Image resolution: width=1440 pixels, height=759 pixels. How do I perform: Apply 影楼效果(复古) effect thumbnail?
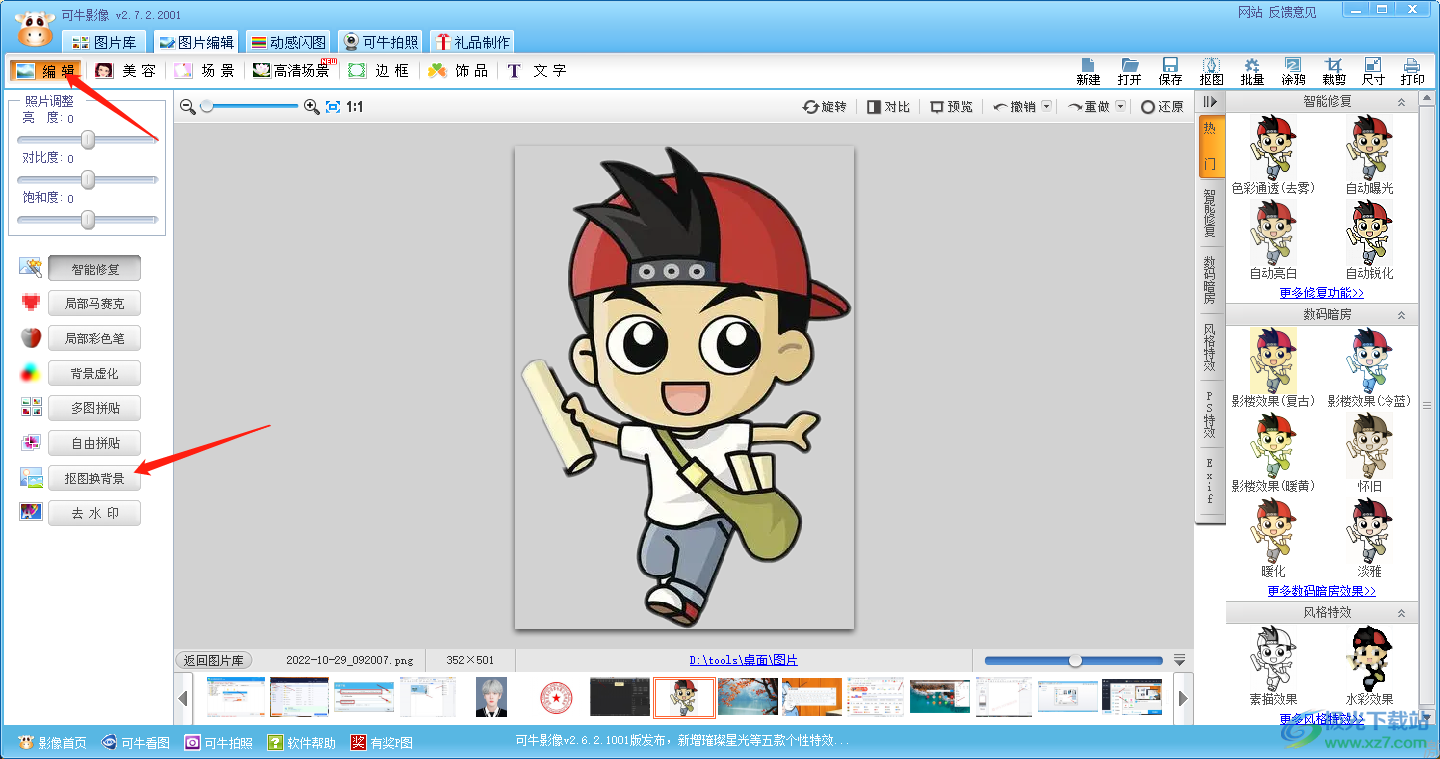[x=1273, y=360]
